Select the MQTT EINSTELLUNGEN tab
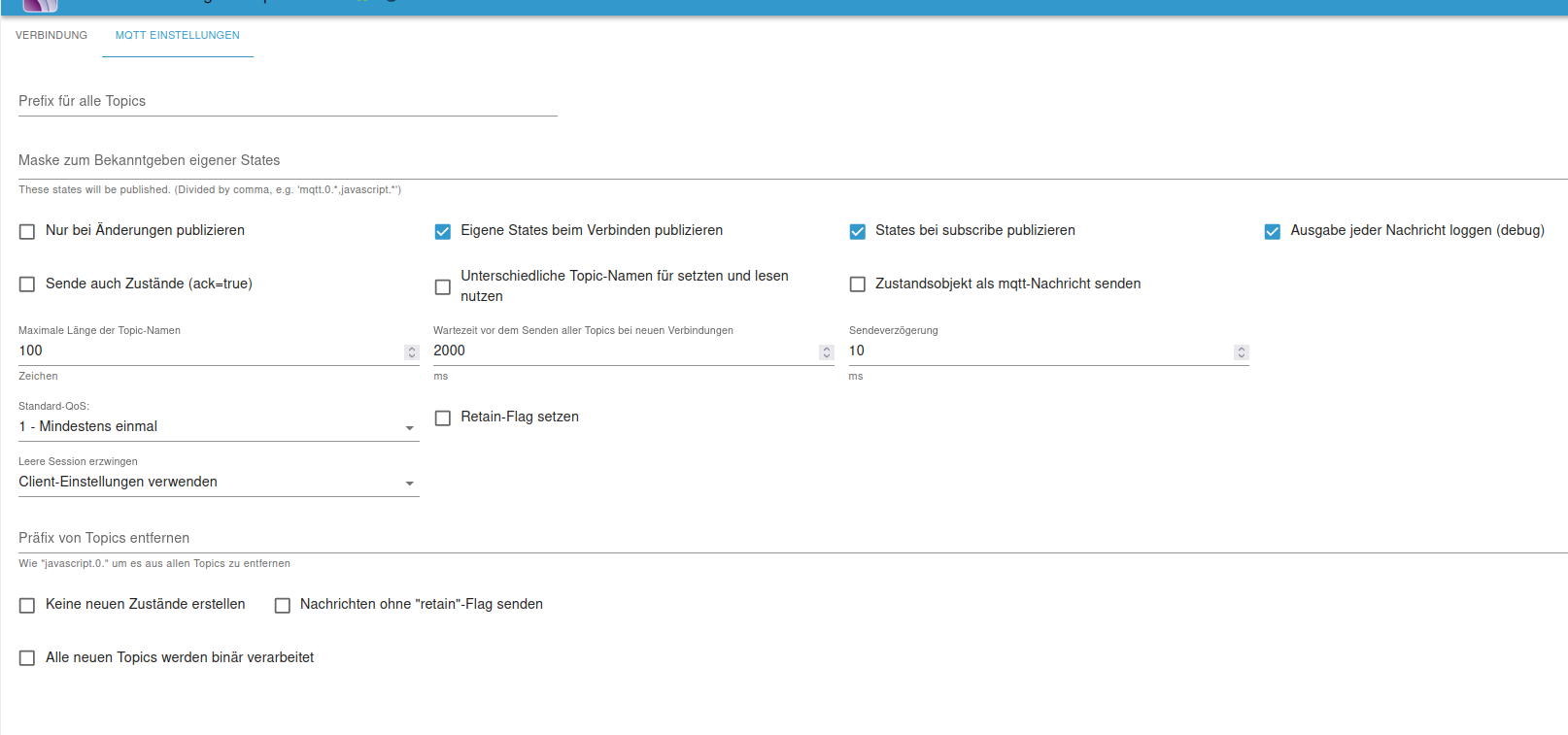The image size is (1568, 735). [178, 35]
